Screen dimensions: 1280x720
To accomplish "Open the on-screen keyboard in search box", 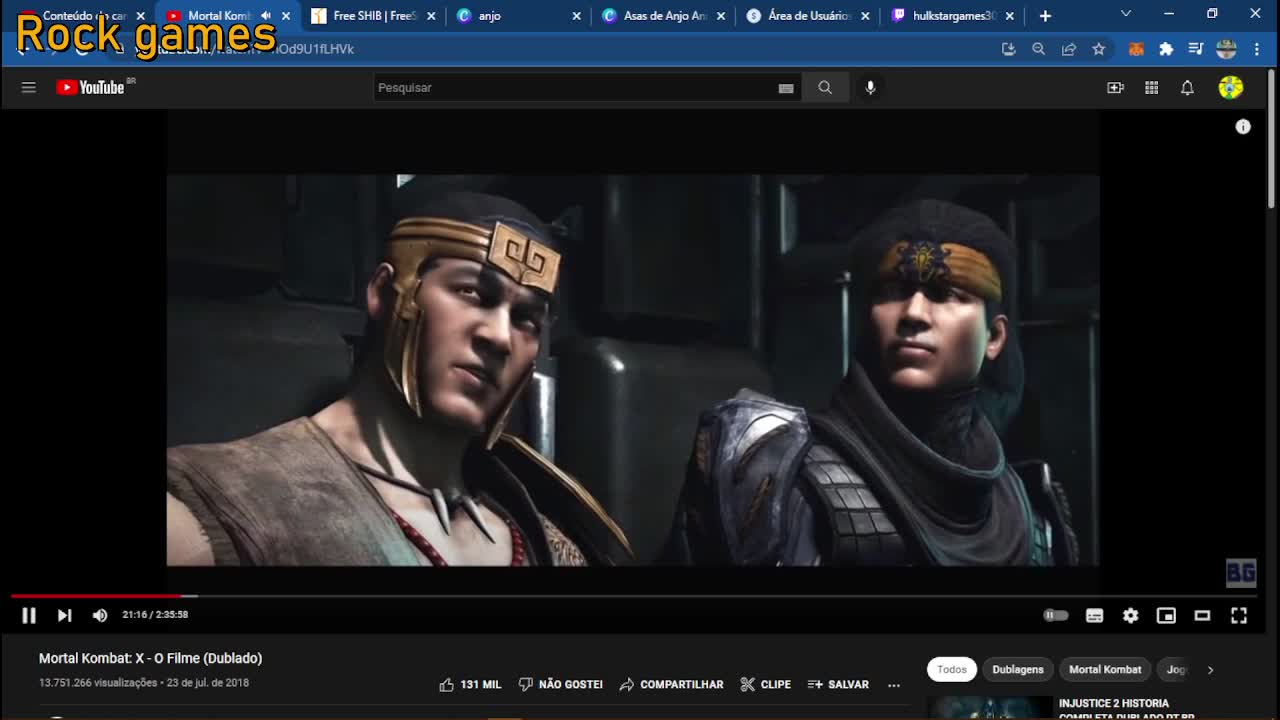I will 786,88.
